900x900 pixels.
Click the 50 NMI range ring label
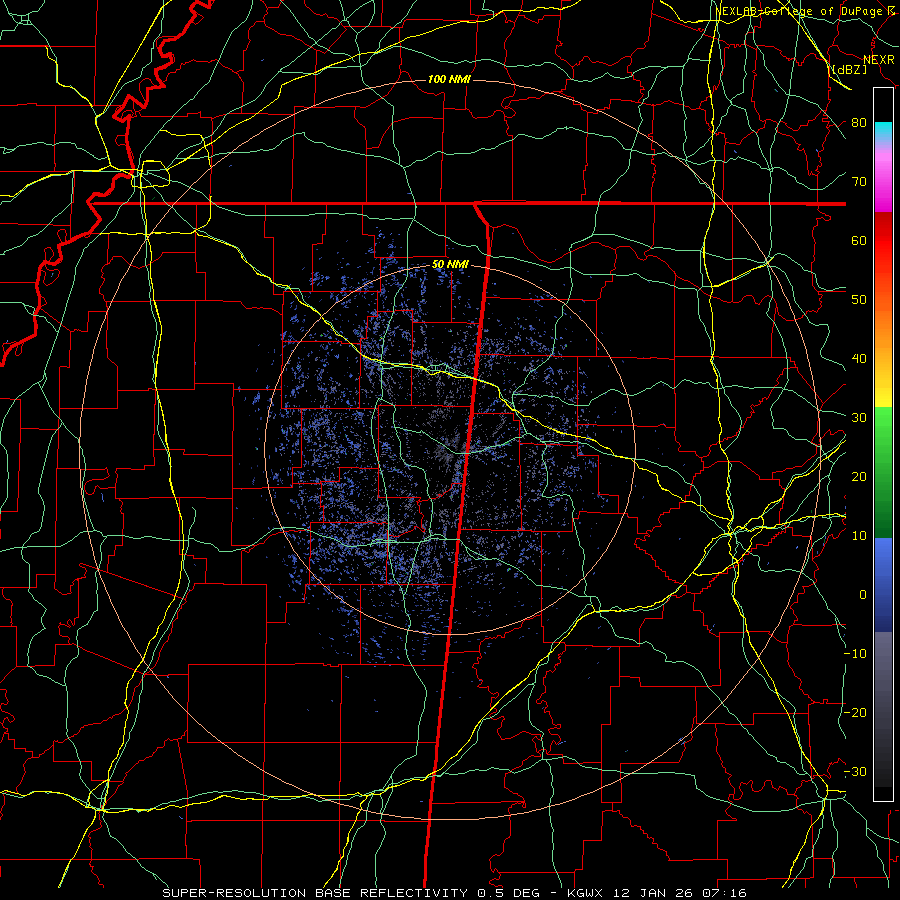451,265
